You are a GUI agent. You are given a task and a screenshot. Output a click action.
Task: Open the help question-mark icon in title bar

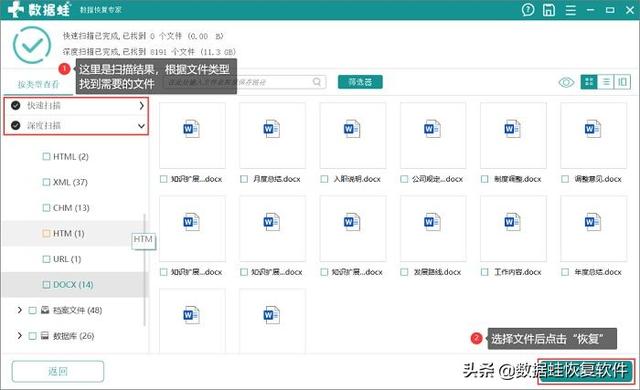point(528,10)
